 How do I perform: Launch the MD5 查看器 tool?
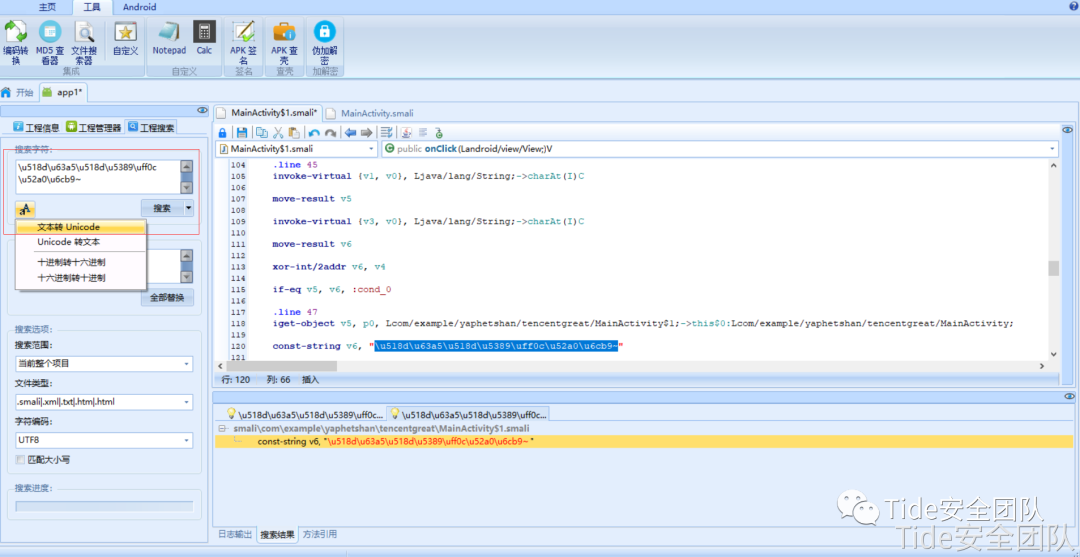pos(50,43)
